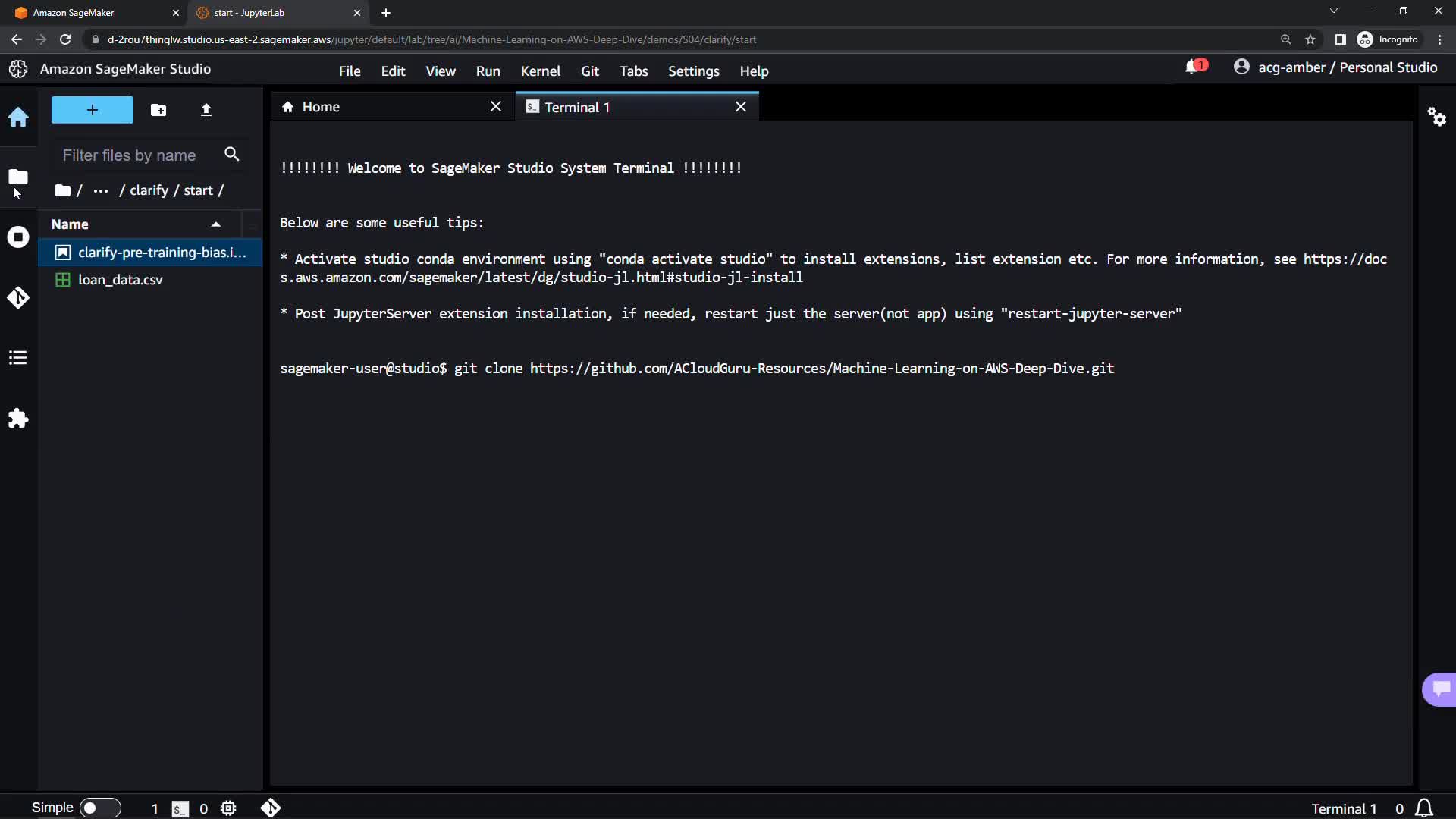
Task: Open the Kernel menu
Action: point(540,71)
